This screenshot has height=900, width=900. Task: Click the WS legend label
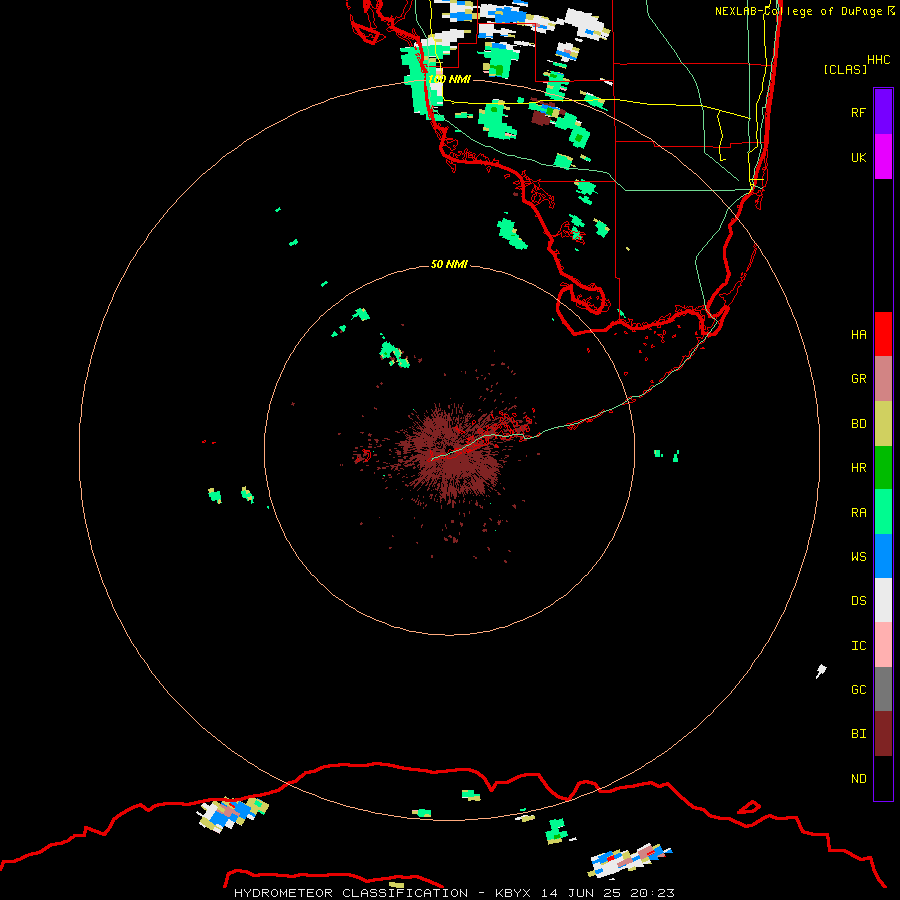[x=859, y=557]
